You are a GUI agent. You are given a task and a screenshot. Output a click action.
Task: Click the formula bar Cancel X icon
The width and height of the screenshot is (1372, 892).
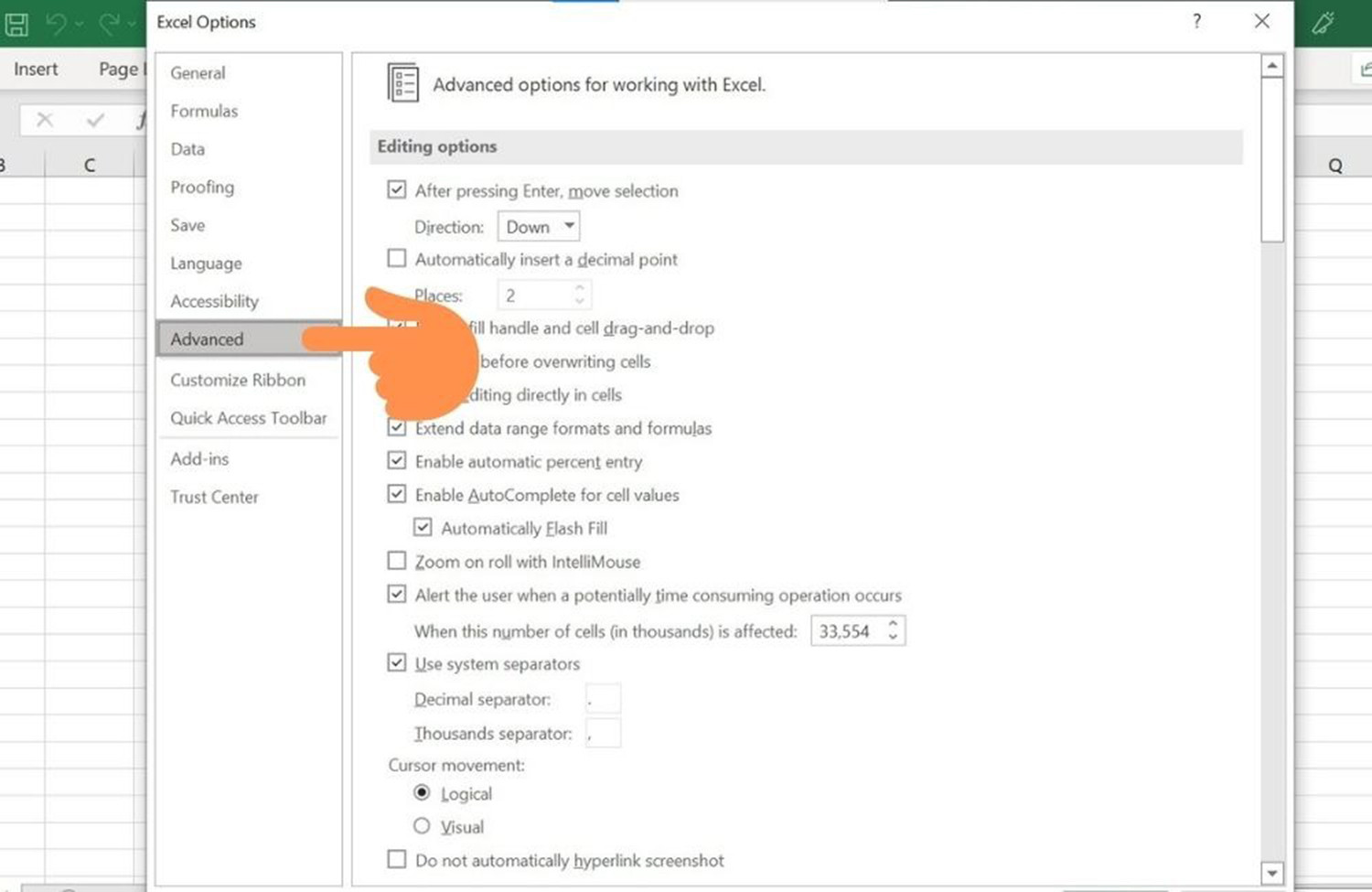point(45,120)
